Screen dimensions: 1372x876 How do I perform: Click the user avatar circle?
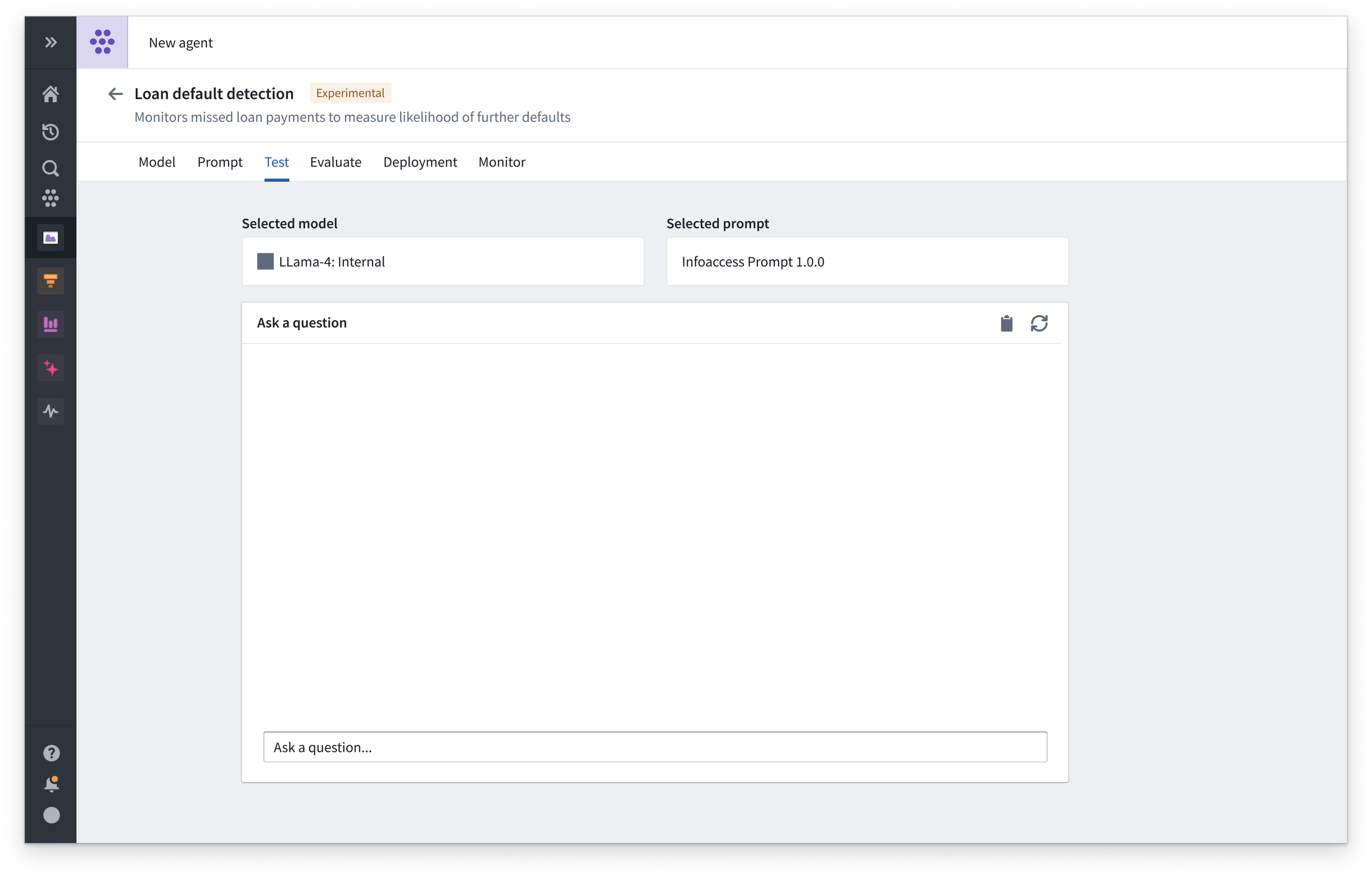tap(51, 815)
